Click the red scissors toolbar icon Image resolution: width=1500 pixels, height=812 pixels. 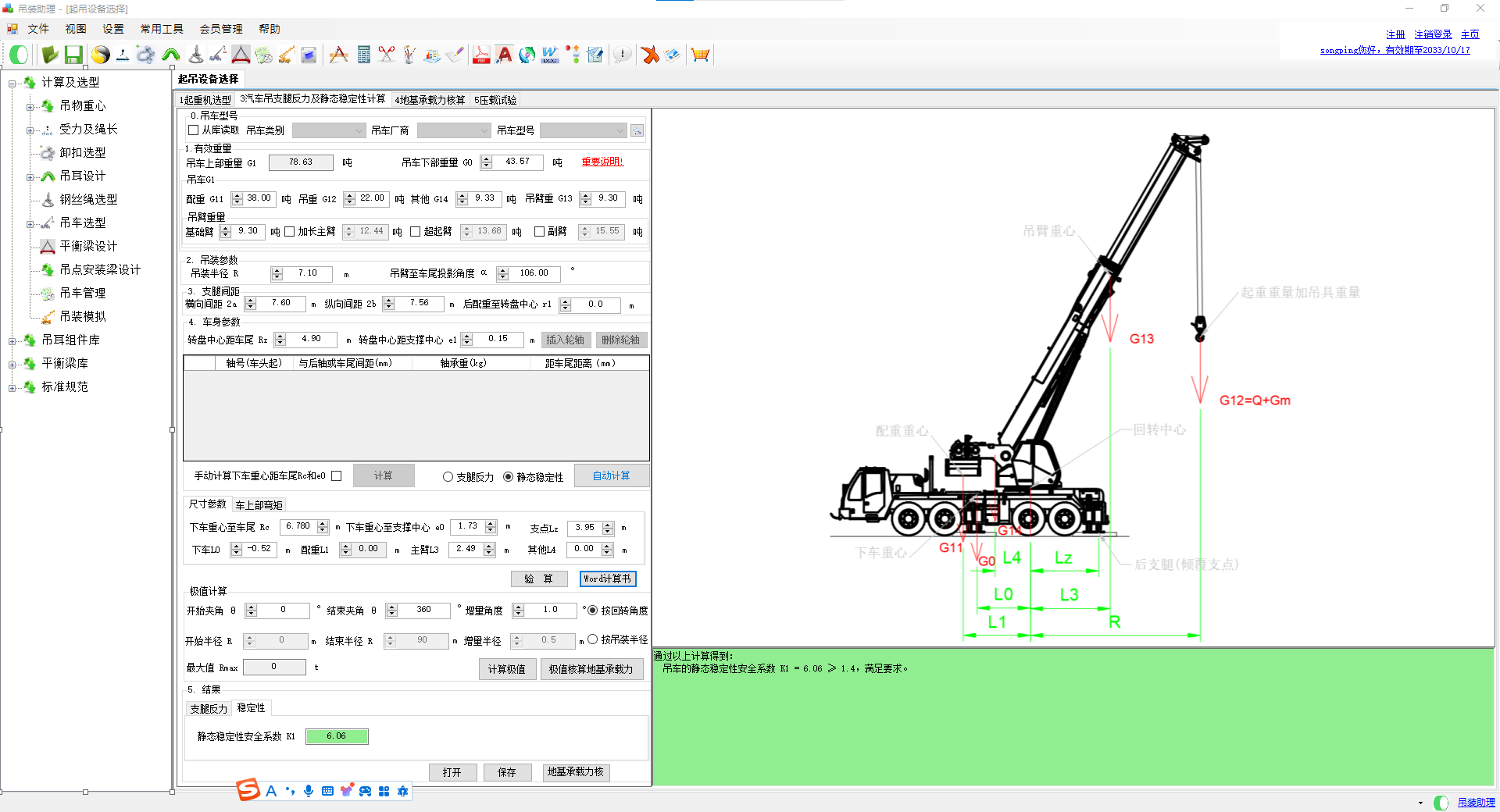386,55
